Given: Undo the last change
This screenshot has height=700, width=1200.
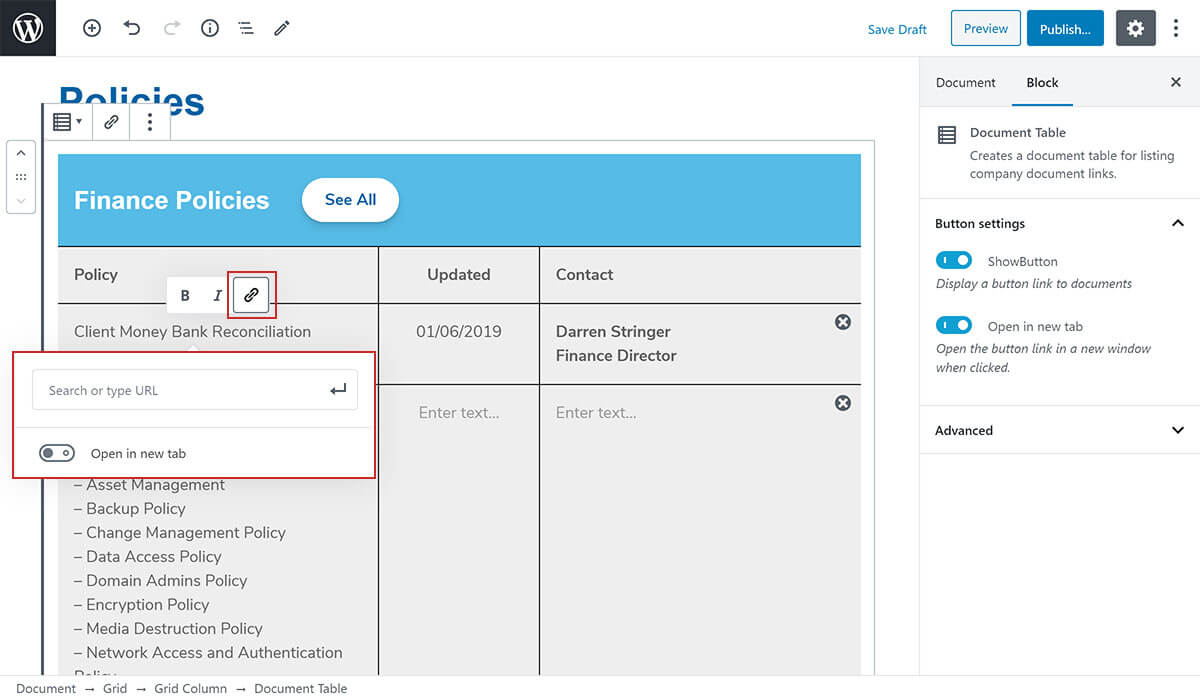Looking at the screenshot, I should click(x=132, y=29).
